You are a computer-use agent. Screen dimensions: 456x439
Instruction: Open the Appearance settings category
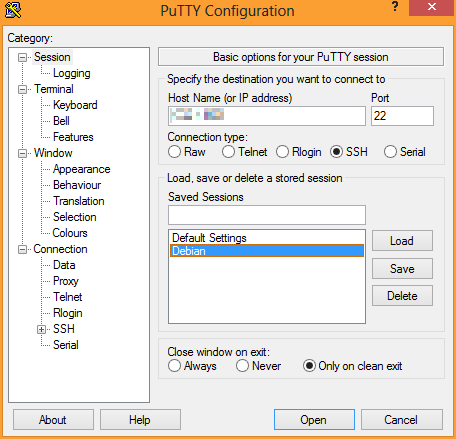(82, 169)
